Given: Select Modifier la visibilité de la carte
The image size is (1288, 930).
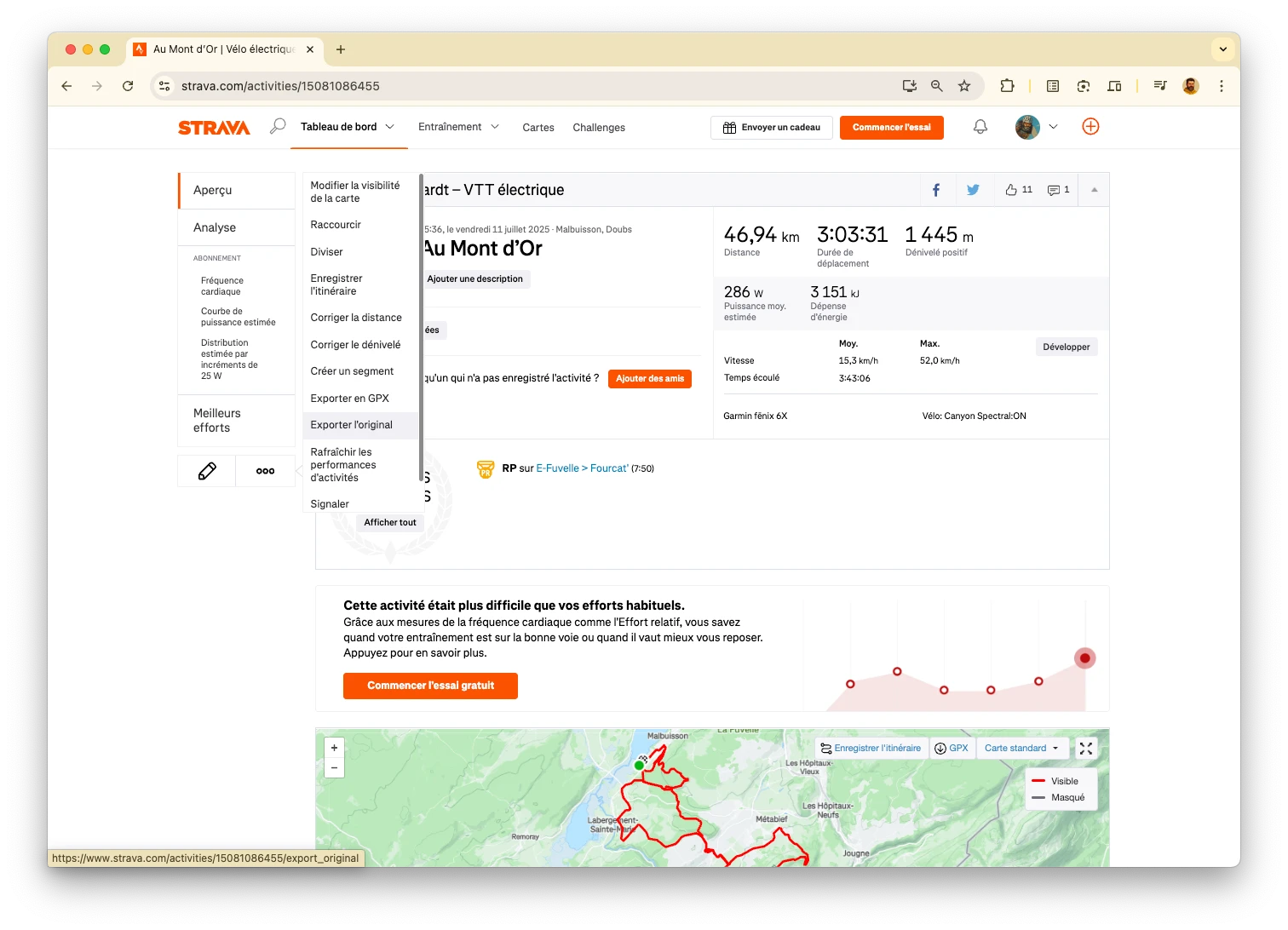Looking at the screenshot, I should (x=361, y=192).
